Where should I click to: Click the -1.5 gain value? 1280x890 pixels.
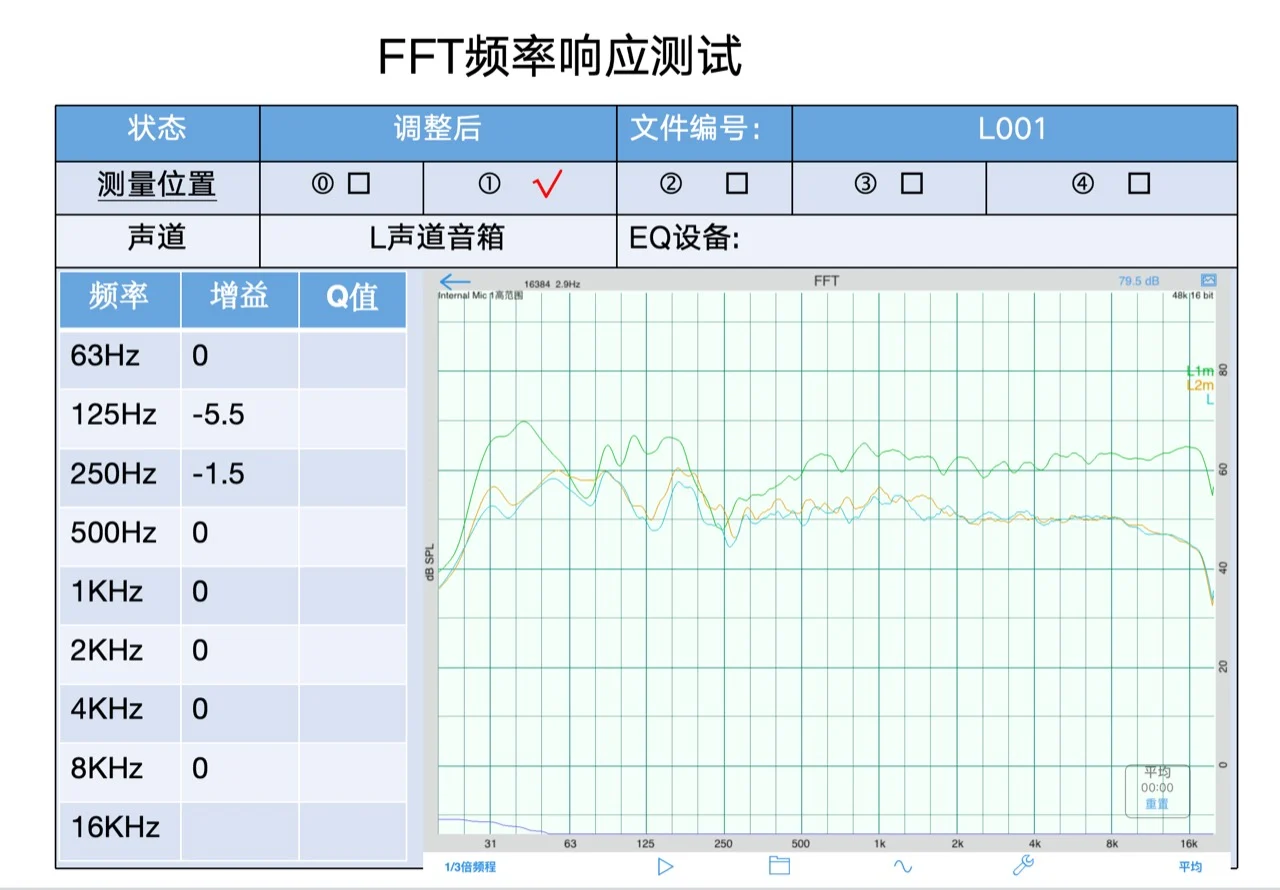[218, 474]
